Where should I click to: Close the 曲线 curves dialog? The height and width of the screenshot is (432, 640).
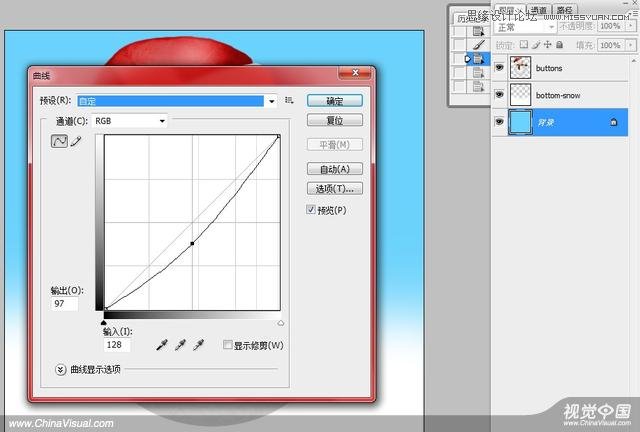[355, 73]
